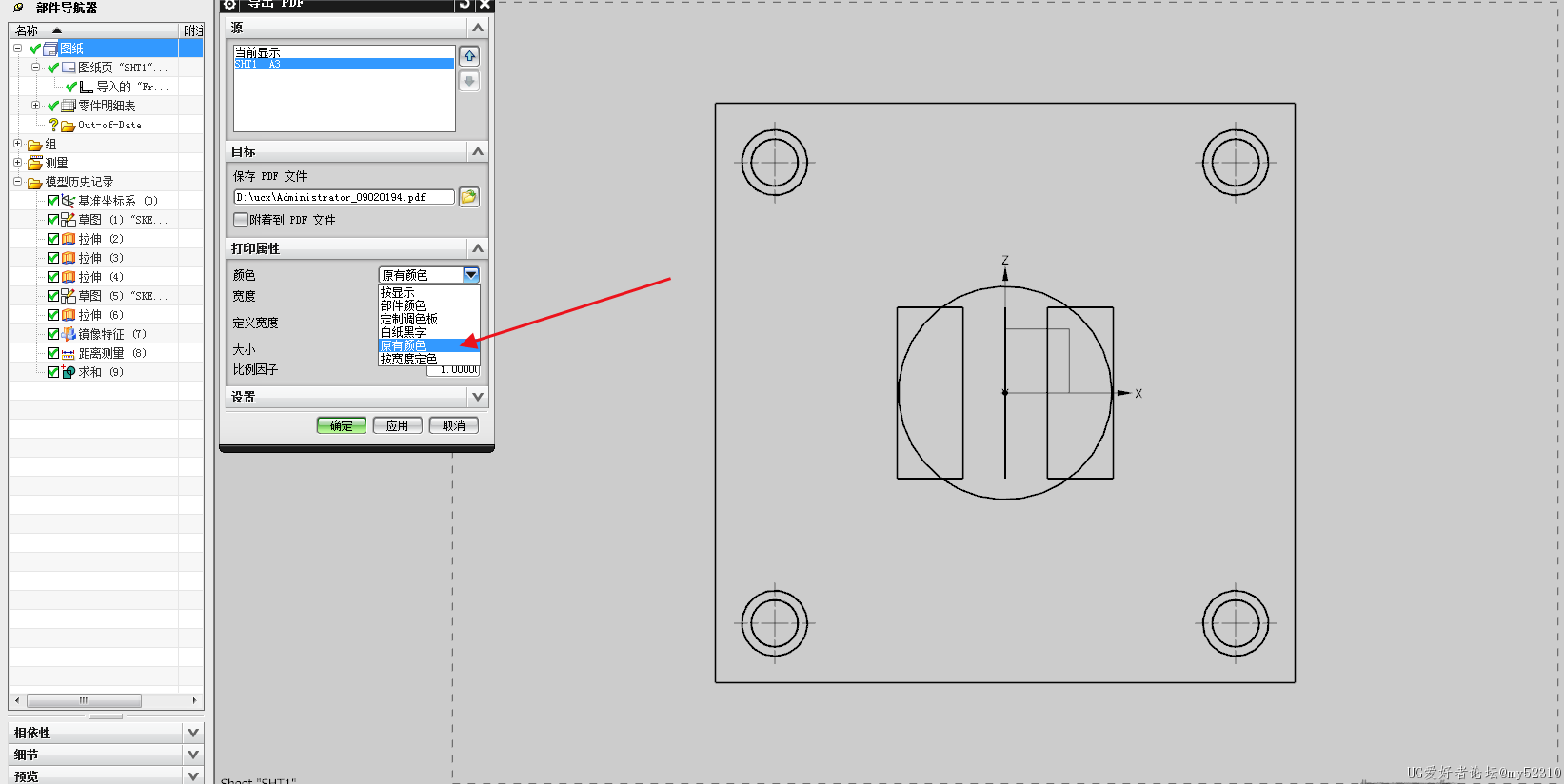This screenshot has width=1564, height=784.
Task: Click the 取消 button
Action: (x=454, y=425)
